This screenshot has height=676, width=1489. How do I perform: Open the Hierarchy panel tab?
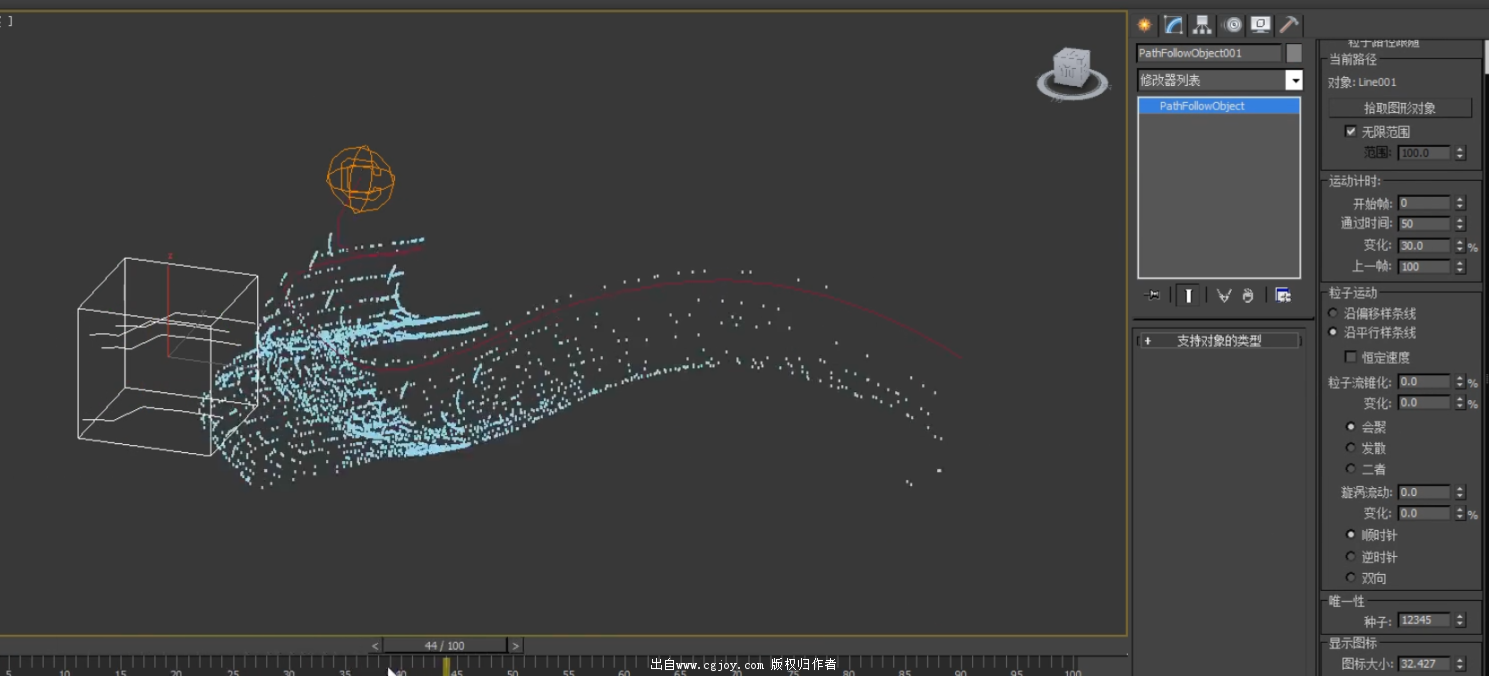pos(1202,25)
